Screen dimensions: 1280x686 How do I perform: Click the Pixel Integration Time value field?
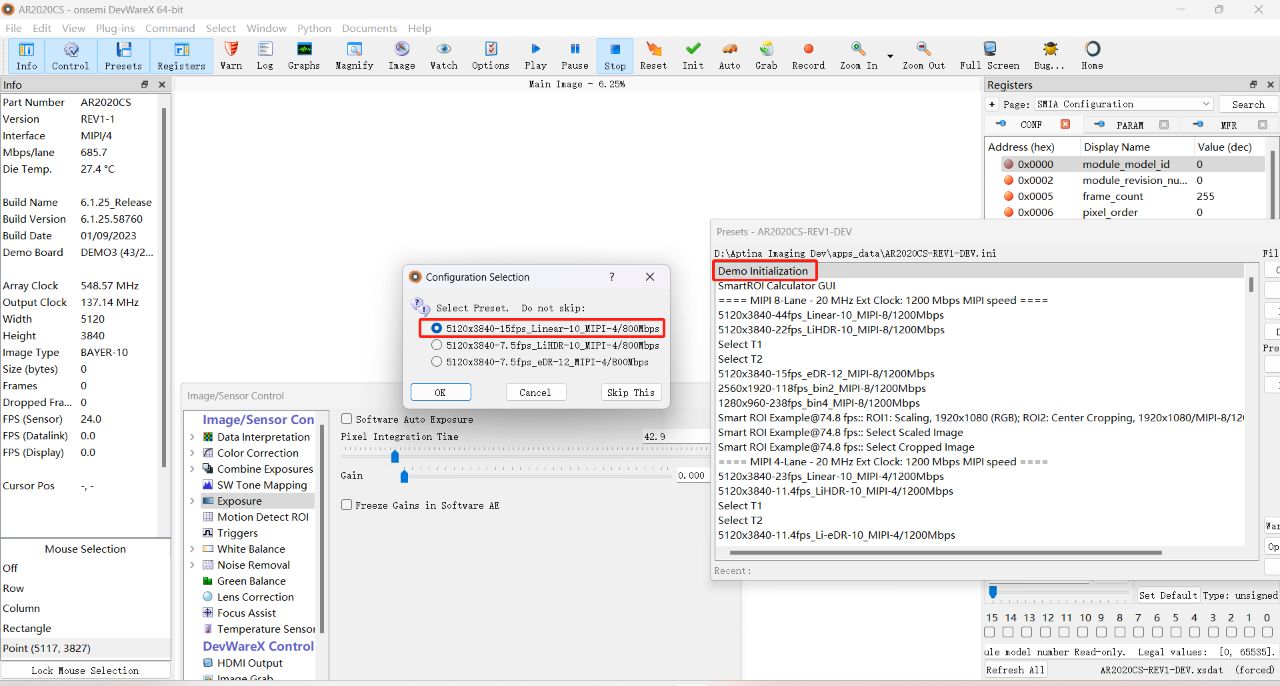pos(674,437)
